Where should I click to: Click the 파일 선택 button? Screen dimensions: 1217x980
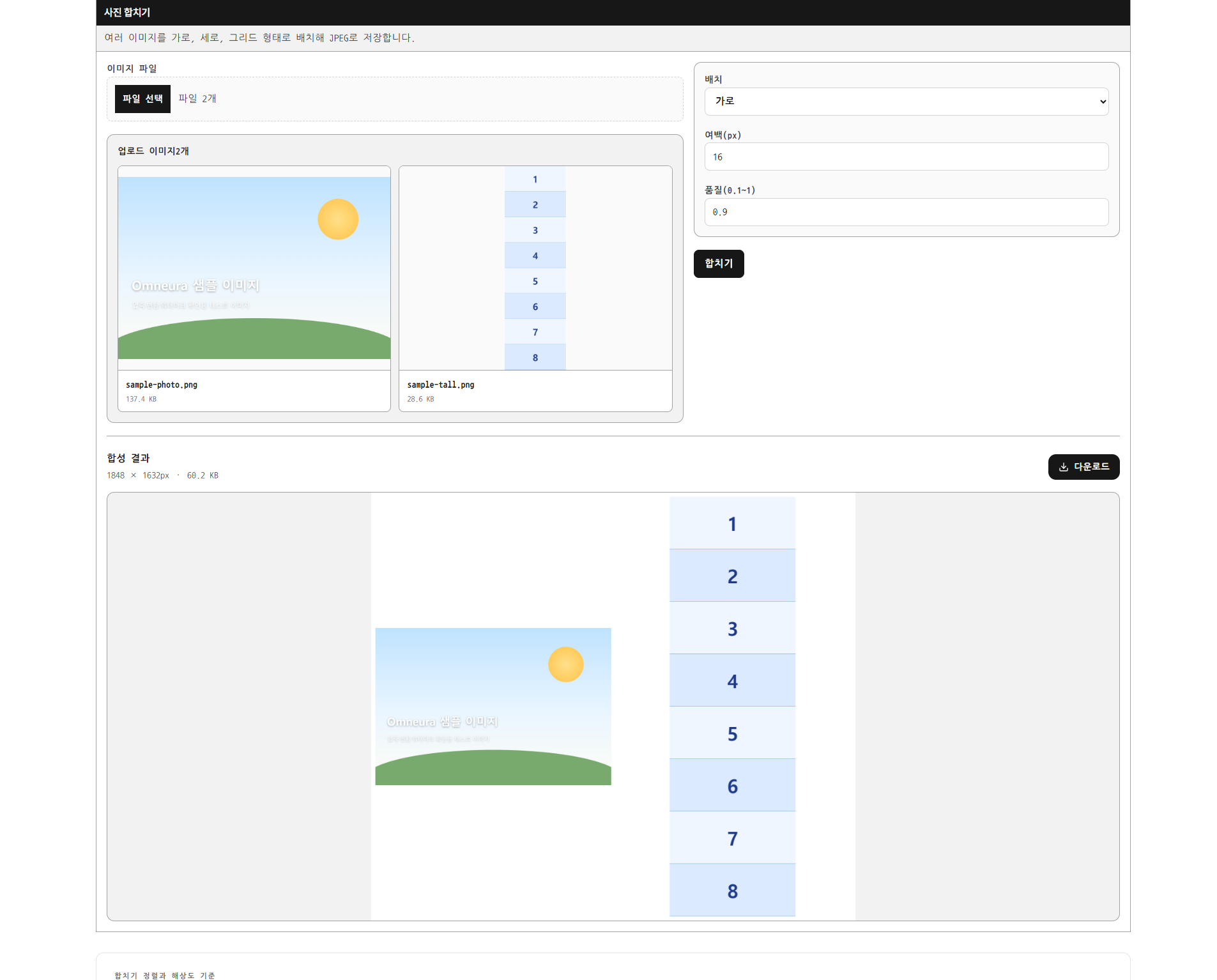(142, 99)
